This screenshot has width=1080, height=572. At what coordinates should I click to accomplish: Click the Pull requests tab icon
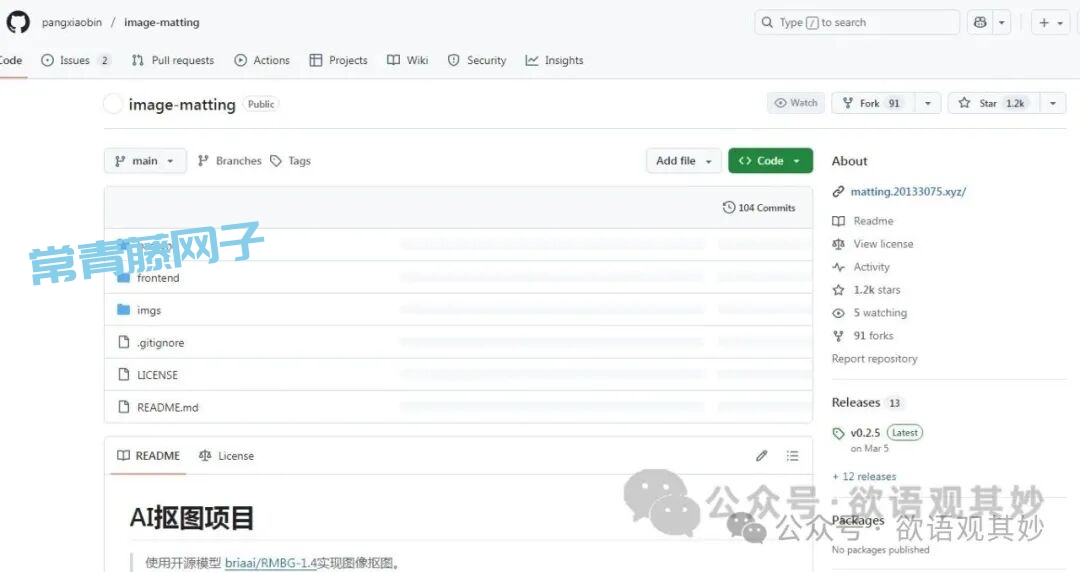tap(138, 60)
